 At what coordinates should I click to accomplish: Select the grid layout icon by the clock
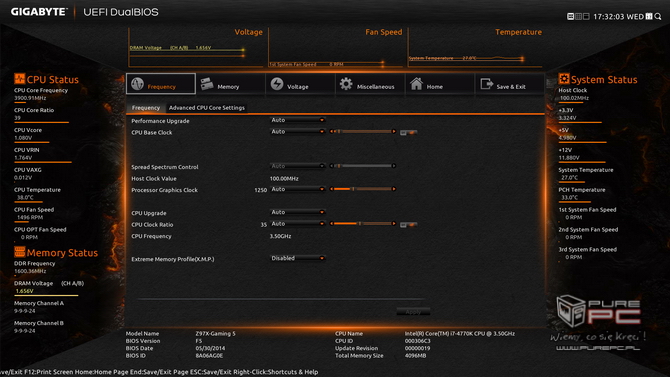pos(579,16)
